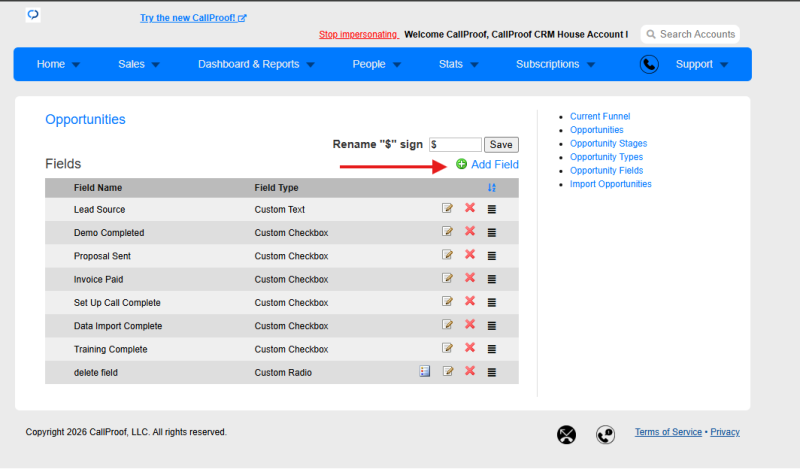Click reorder handle for delete field row

(x=492, y=373)
